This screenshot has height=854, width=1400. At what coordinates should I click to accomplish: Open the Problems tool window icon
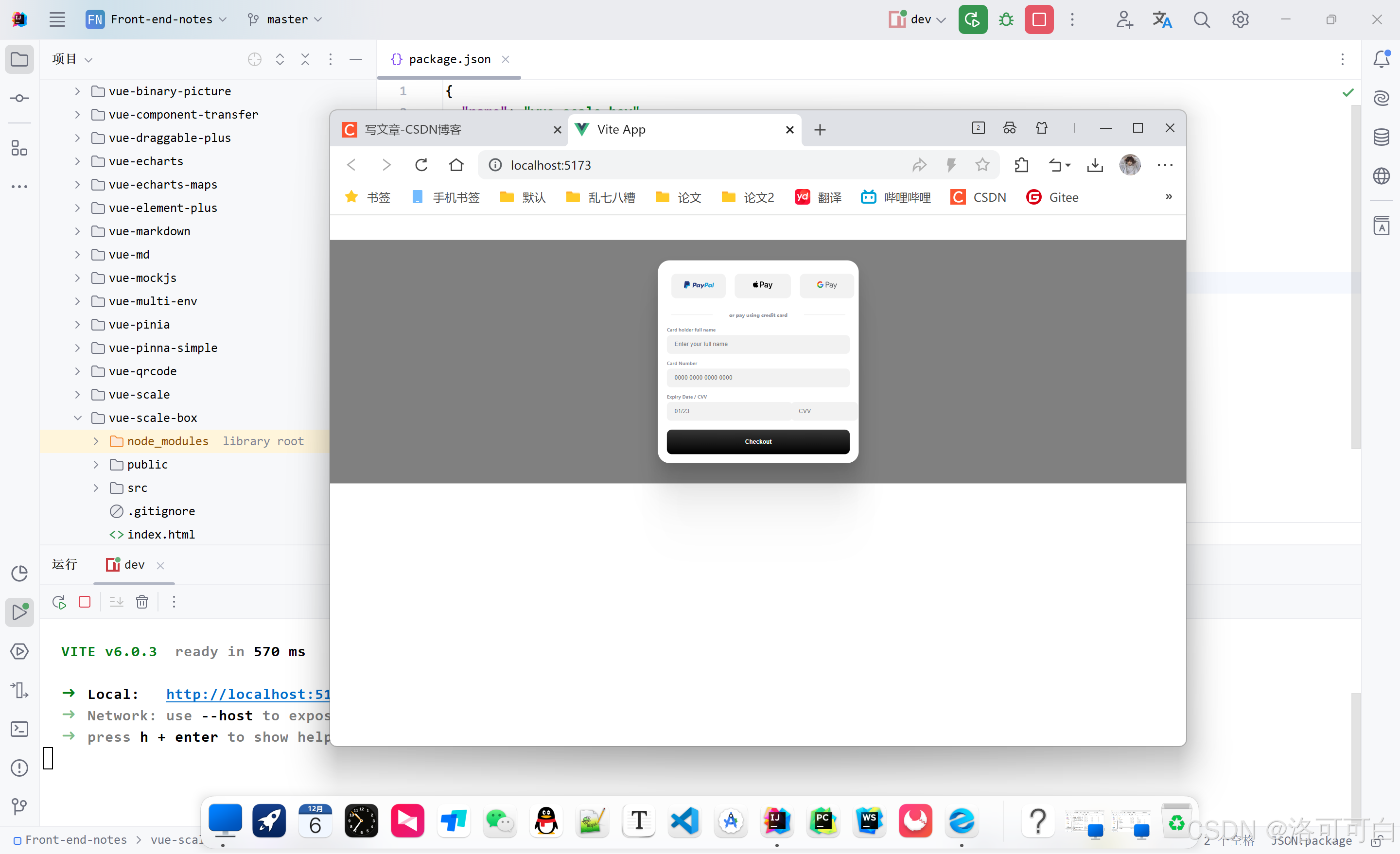19,767
